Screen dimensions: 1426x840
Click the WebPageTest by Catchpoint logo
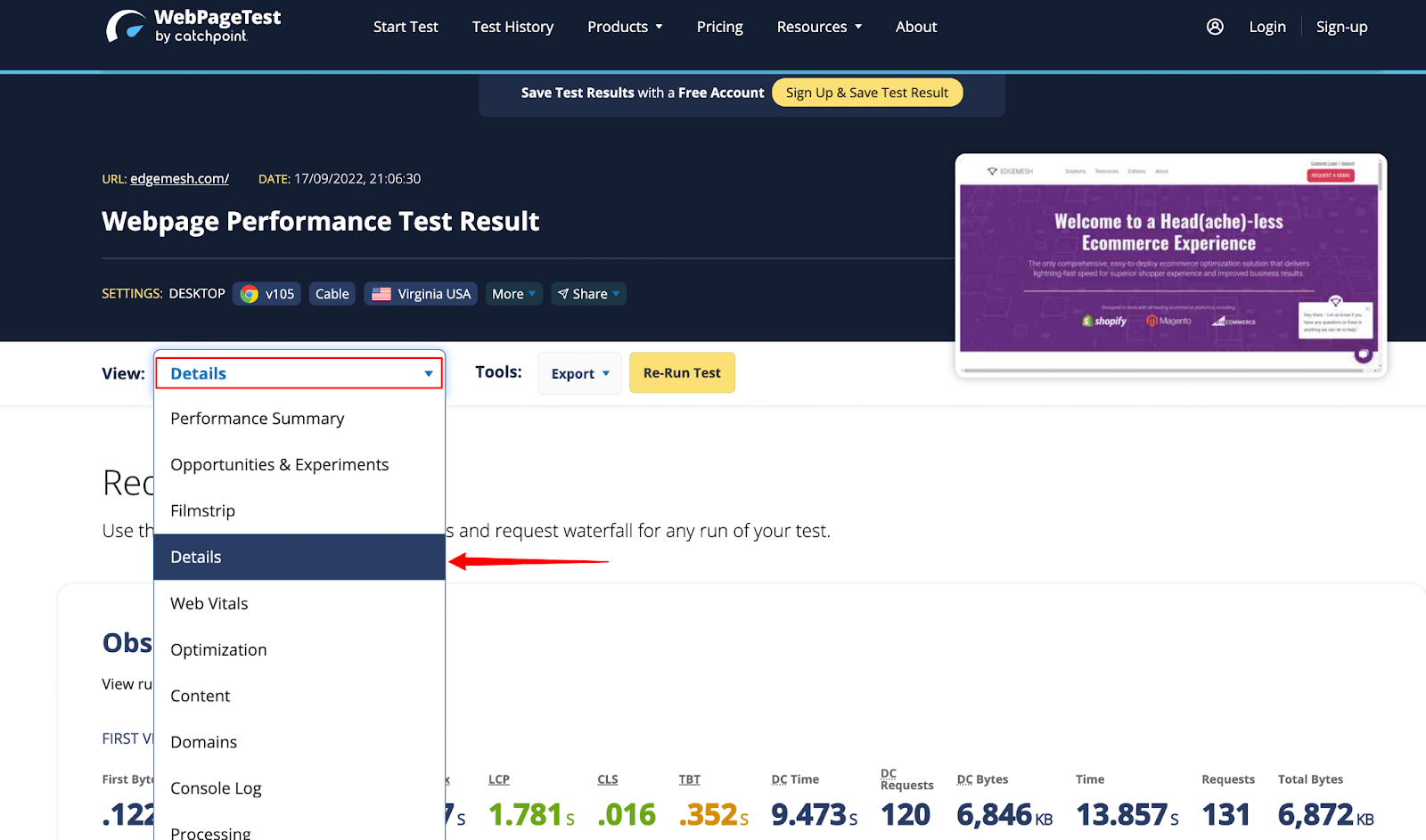[193, 26]
